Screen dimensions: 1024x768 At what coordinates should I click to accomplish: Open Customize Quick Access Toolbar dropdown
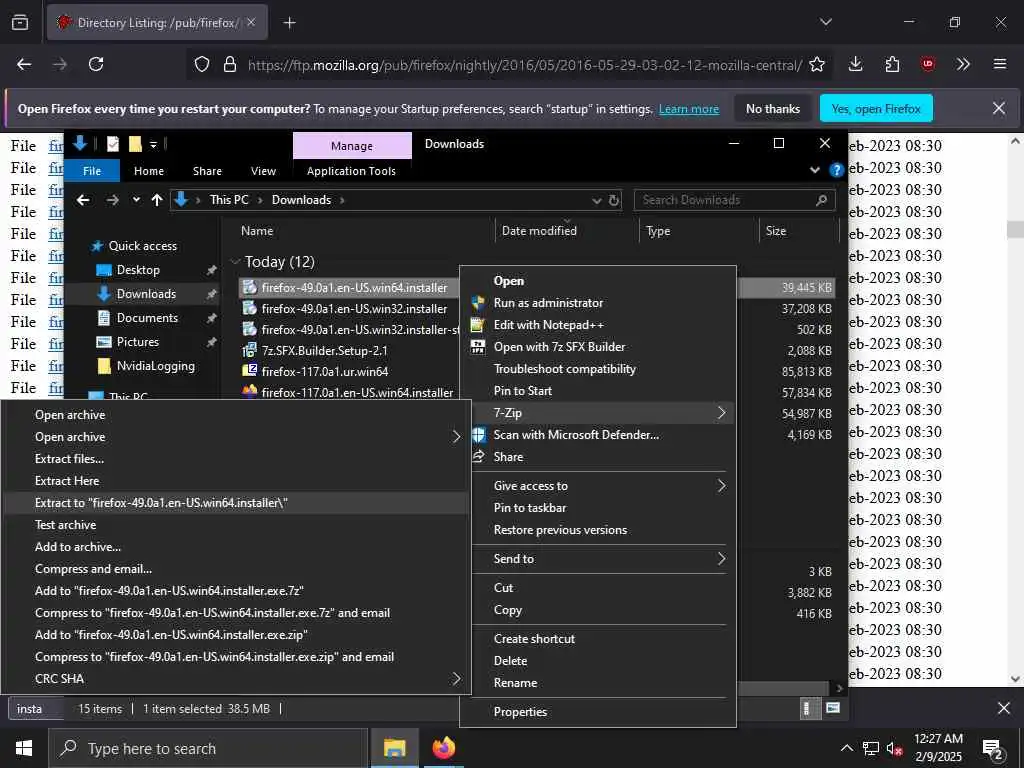tap(153, 145)
